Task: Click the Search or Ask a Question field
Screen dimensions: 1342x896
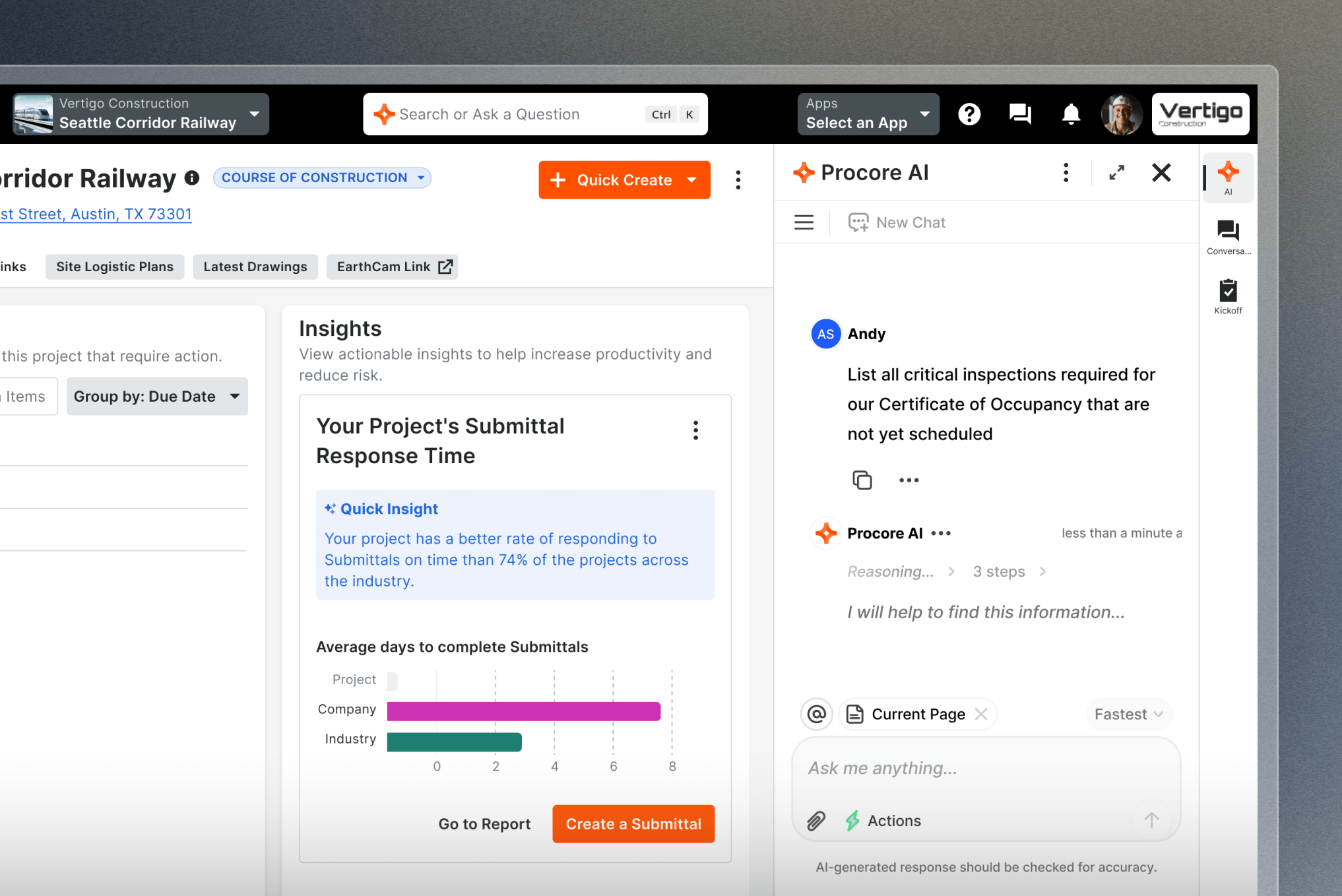Action: click(535, 114)
